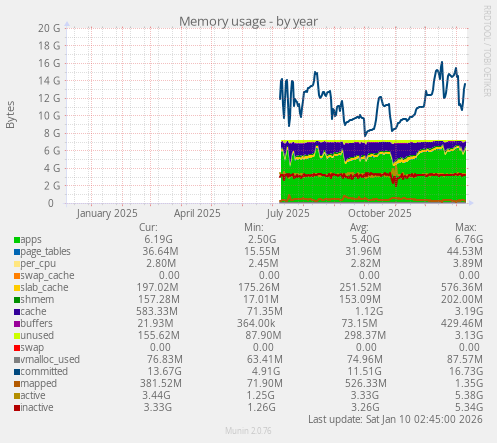Select the 'cache' legend label
497x443 pixels.
(33, 311)
